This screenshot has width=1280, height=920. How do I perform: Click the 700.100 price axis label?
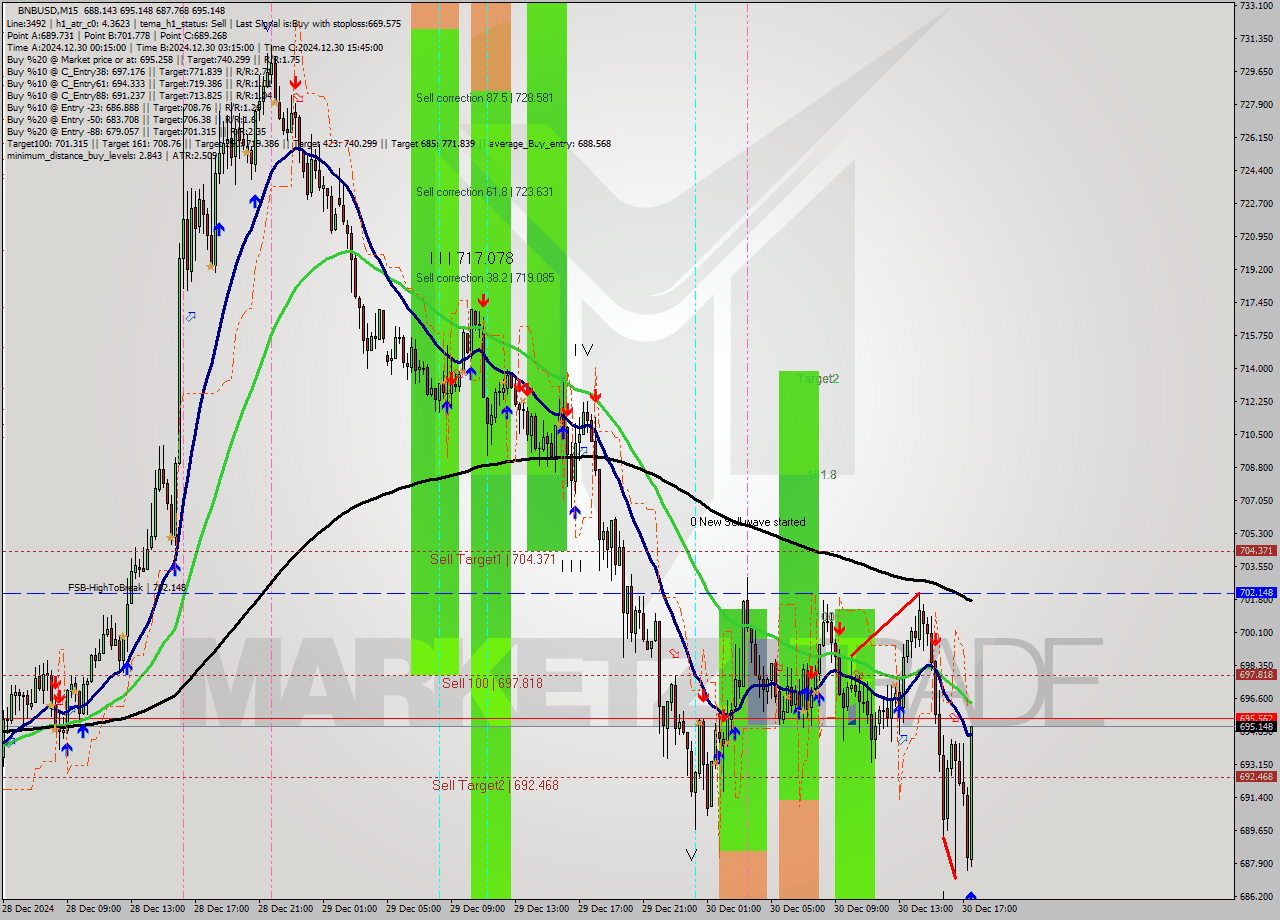[x=1256, y=632]
